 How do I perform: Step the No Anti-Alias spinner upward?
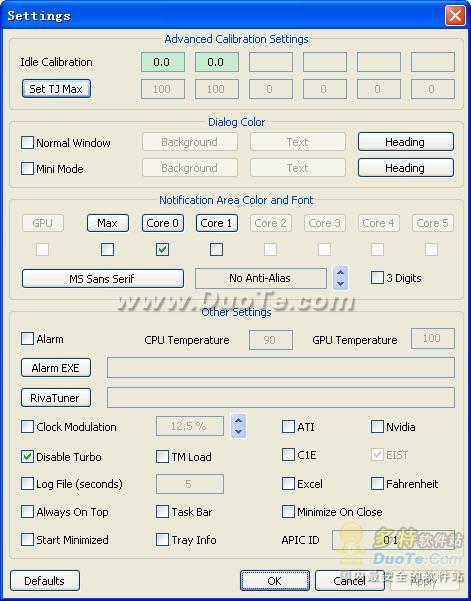pos(340,272)
